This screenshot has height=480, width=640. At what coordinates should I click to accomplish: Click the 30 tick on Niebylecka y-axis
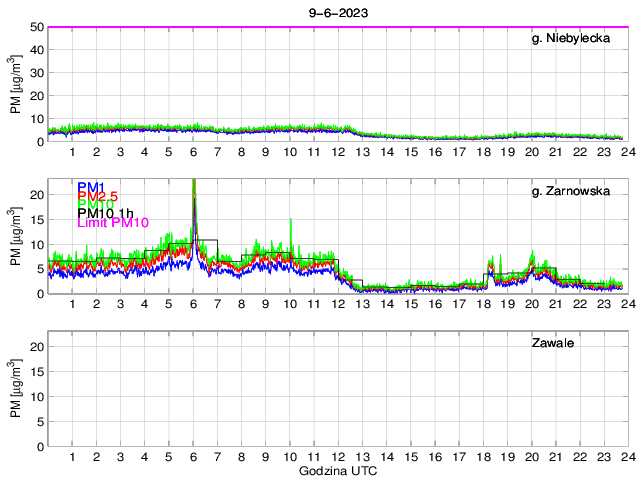pyautogui.click(x=37, y=73)
